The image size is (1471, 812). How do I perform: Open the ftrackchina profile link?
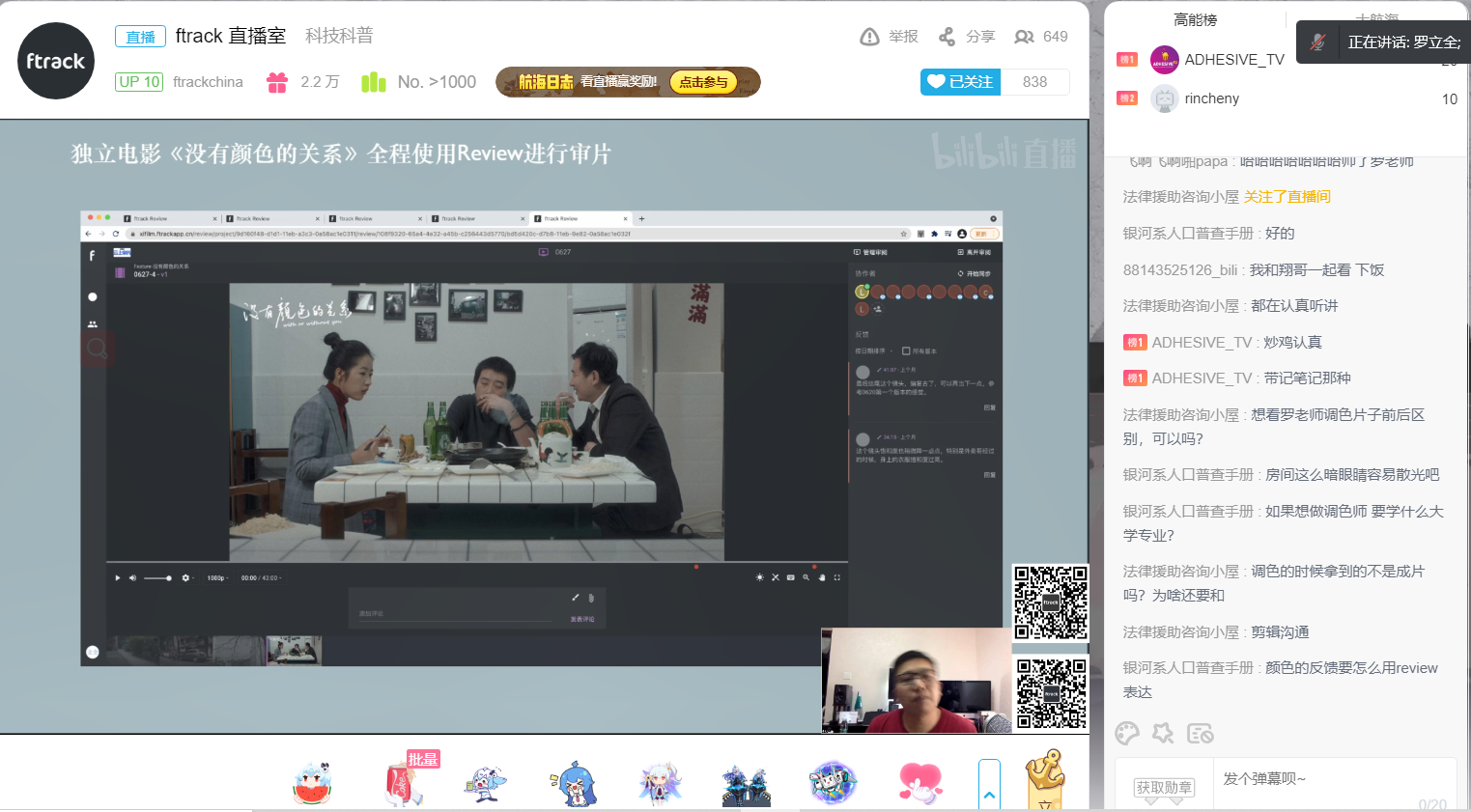pos(208,82)
